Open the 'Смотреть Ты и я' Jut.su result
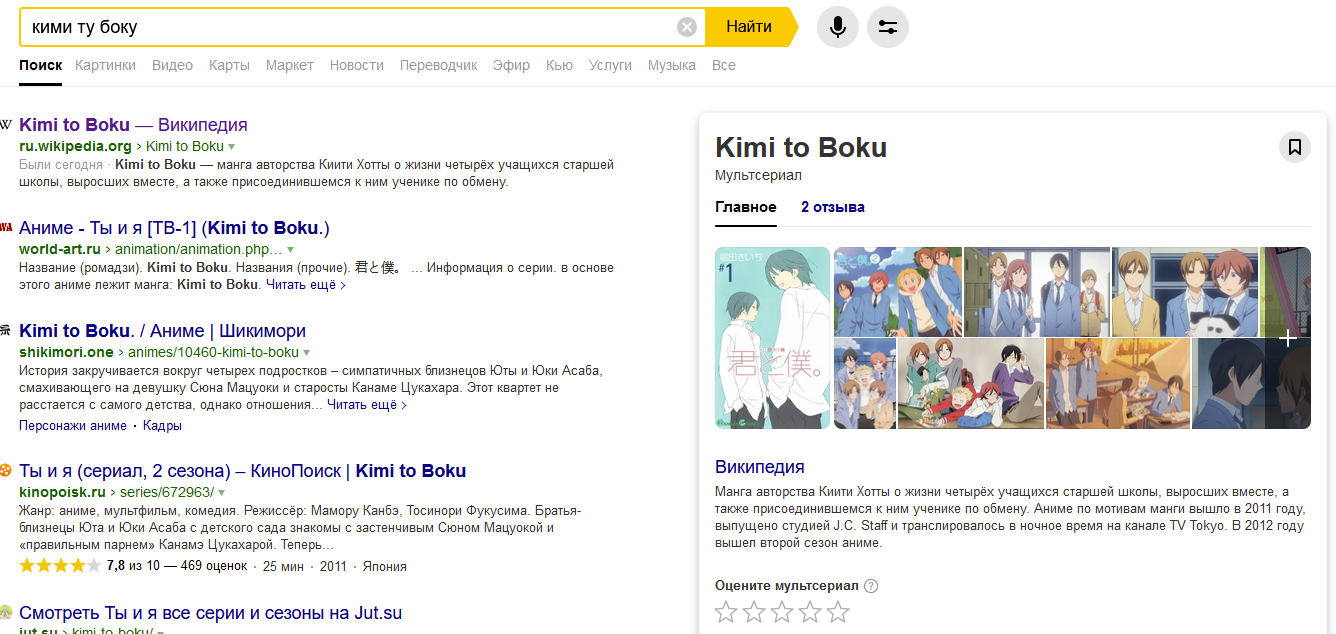1336x634 pixels. [x=210, y=613]
